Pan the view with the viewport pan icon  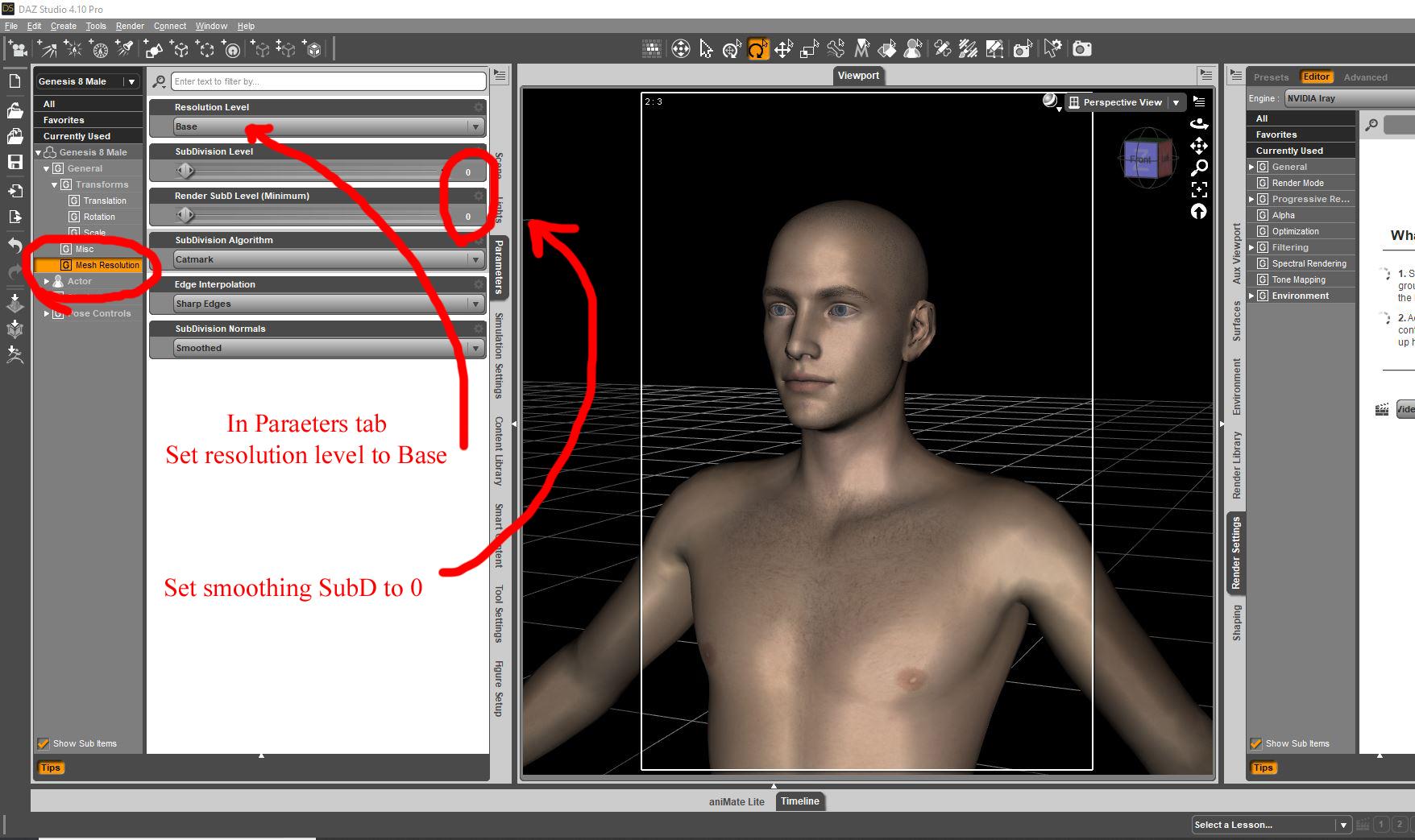1199,146
